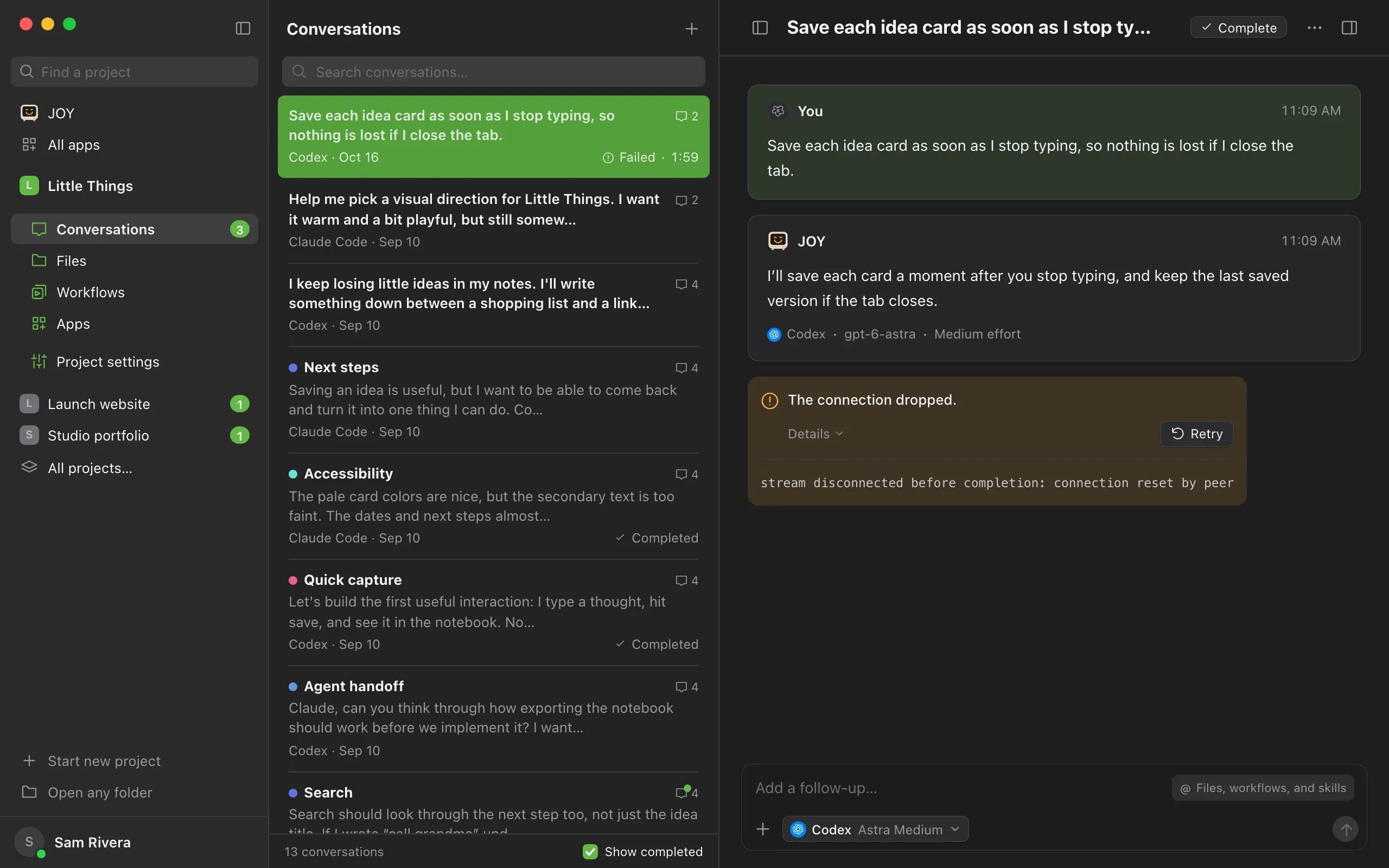Click the Files, workflows, and skills chip
Viewport: 1389px width, 868px height.
coord(1263,788)
